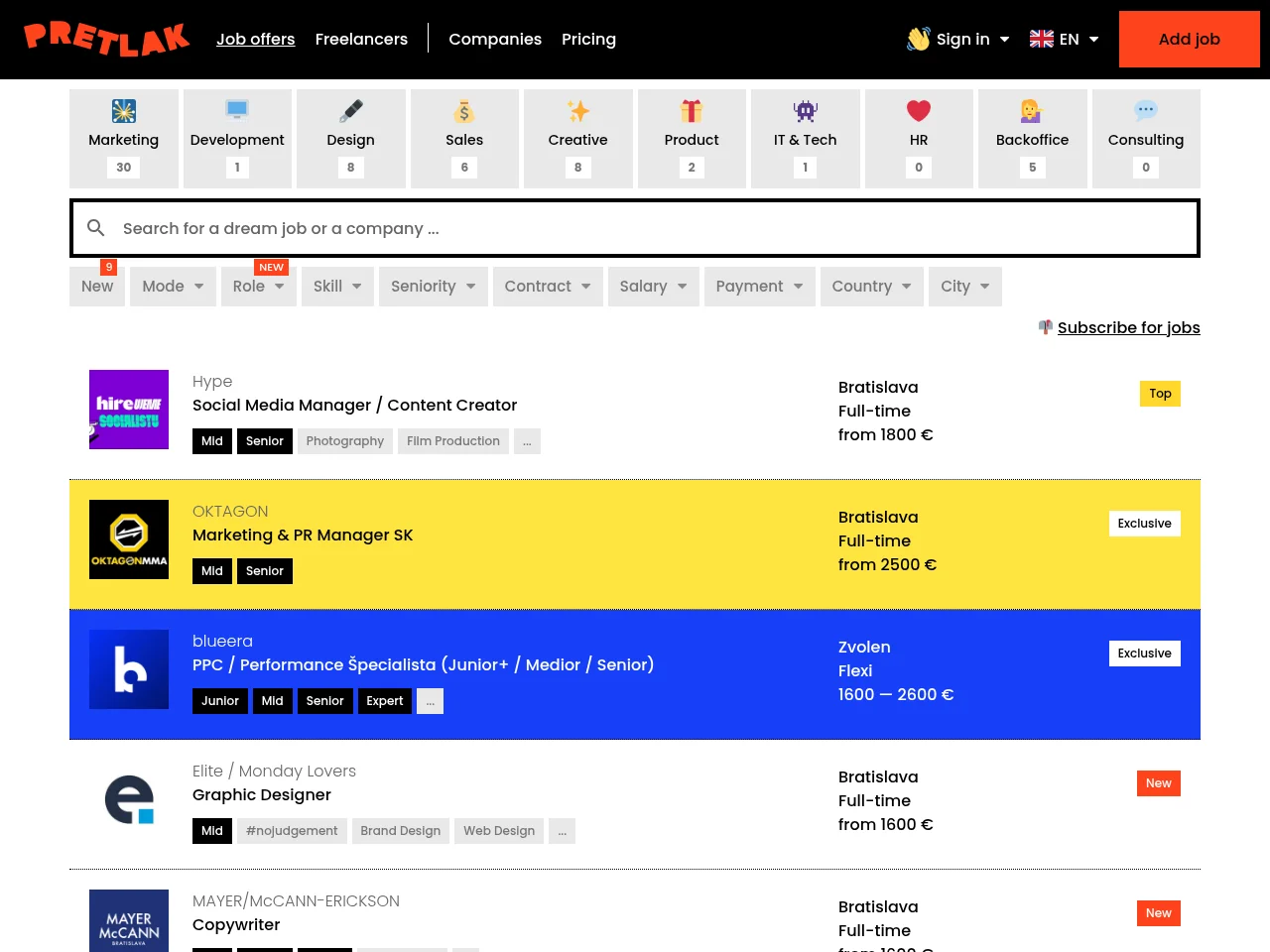The height and width of the screenshot is (952, 1270).
Task: Open the Hype company logo
Action: [x=129, y=410]
